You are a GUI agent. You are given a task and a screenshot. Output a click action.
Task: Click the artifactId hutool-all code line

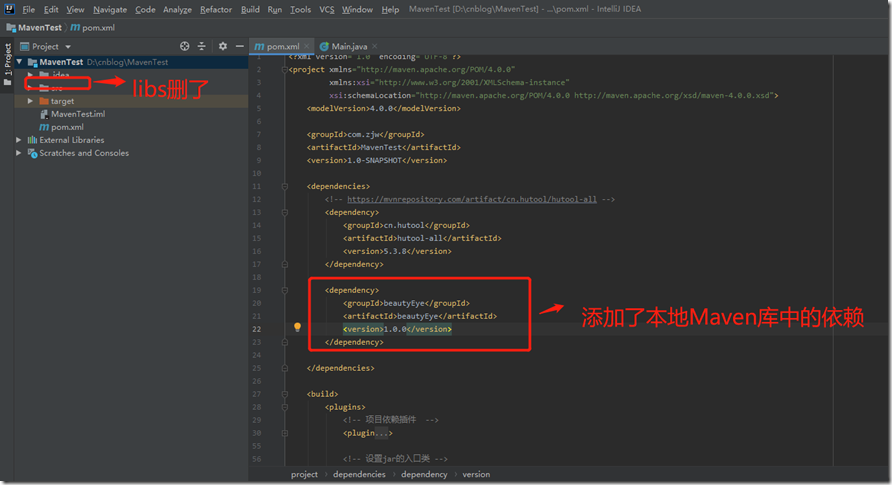422,238
